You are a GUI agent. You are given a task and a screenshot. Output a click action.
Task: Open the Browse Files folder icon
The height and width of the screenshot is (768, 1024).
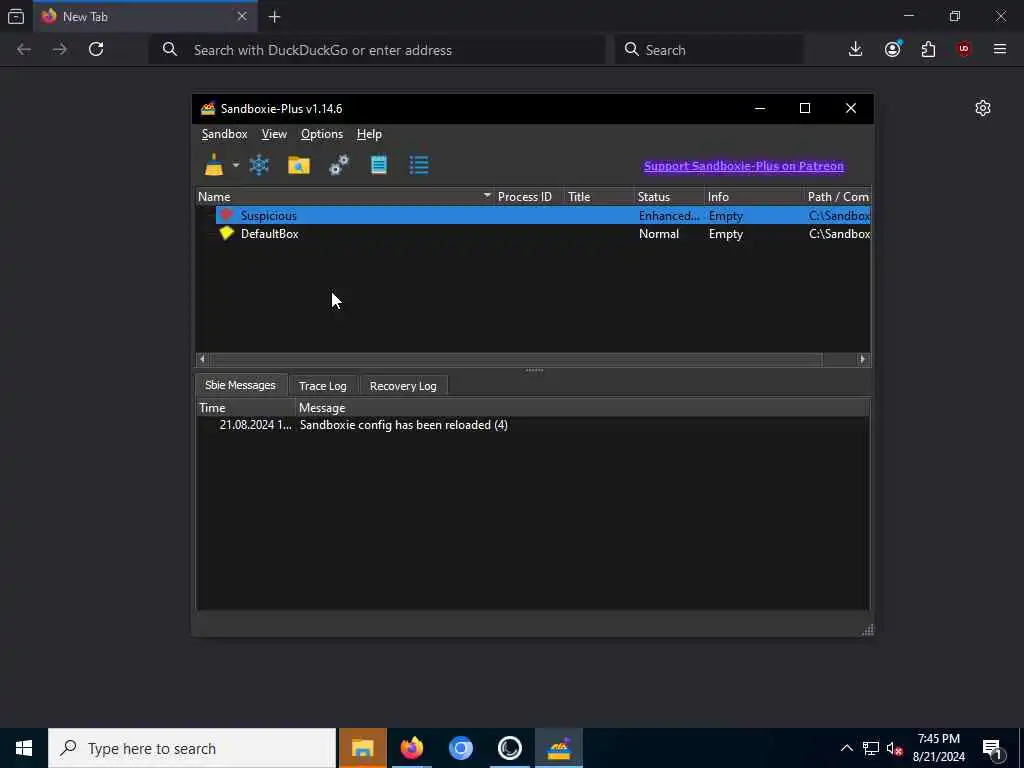pos(298,165)
